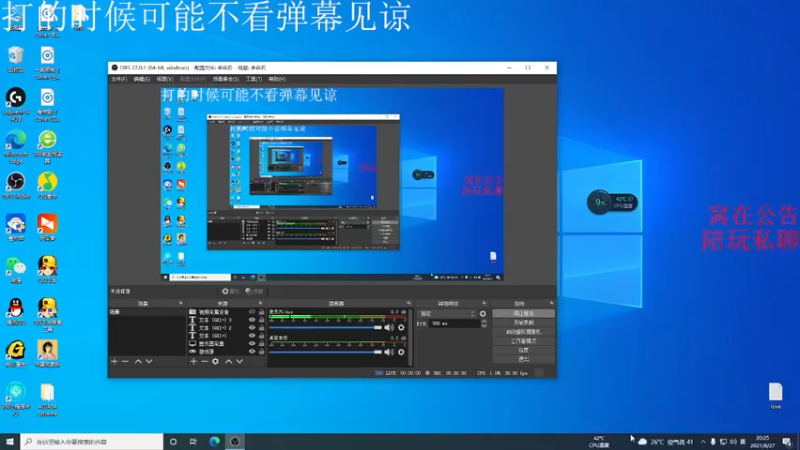Viewport: 800px width, 450px height.
Task: Pop out the Controls dock panel
Action: tap(552, 304)
